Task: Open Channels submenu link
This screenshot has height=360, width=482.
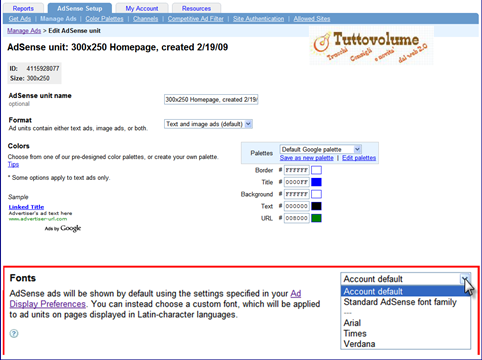Action: [x=145, y=19]
